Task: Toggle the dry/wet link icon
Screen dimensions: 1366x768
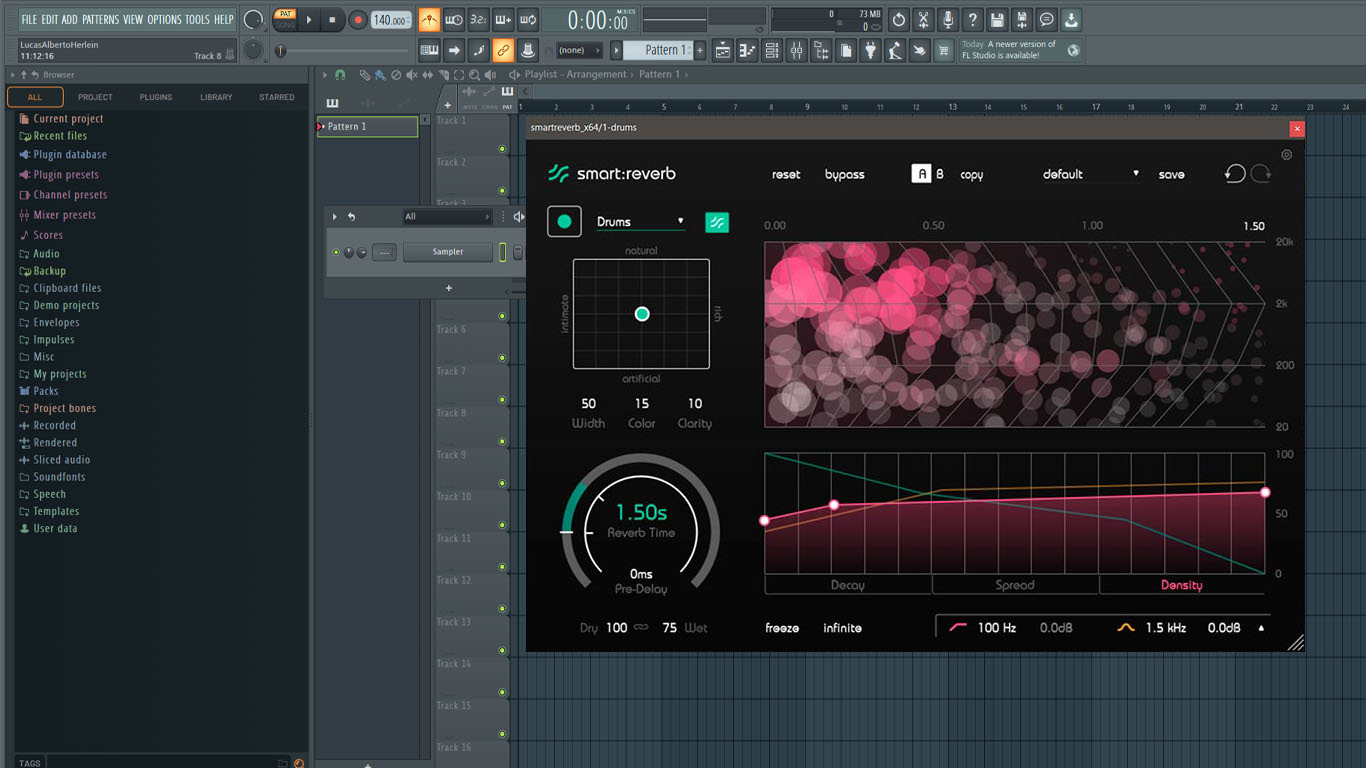Action: point(641,628)
